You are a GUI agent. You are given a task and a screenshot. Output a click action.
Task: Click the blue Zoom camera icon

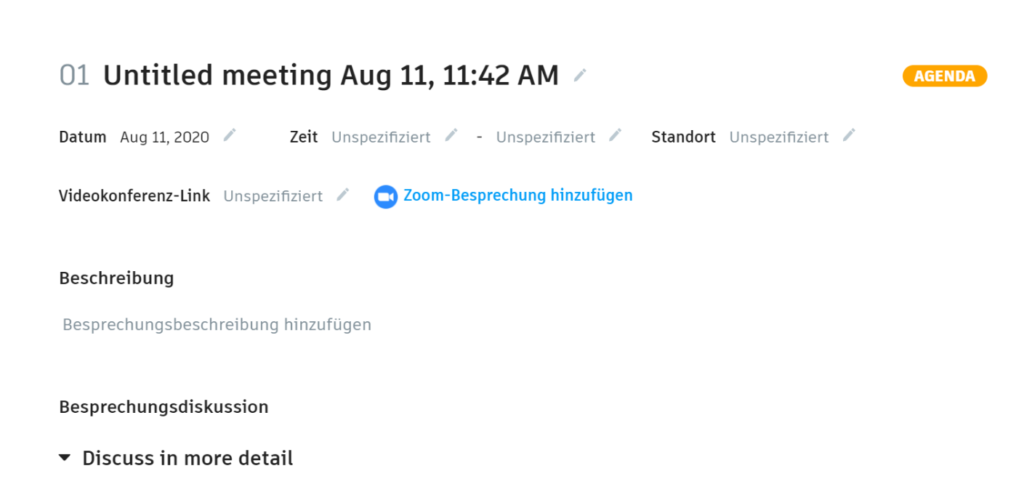click(385, 196)
